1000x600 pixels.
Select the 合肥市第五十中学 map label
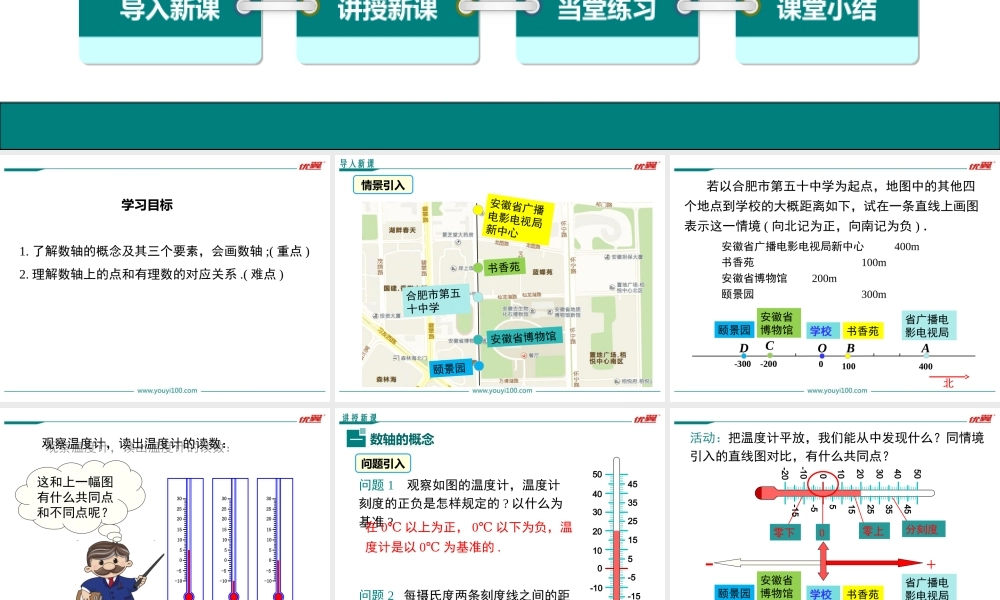coord(435,301)
